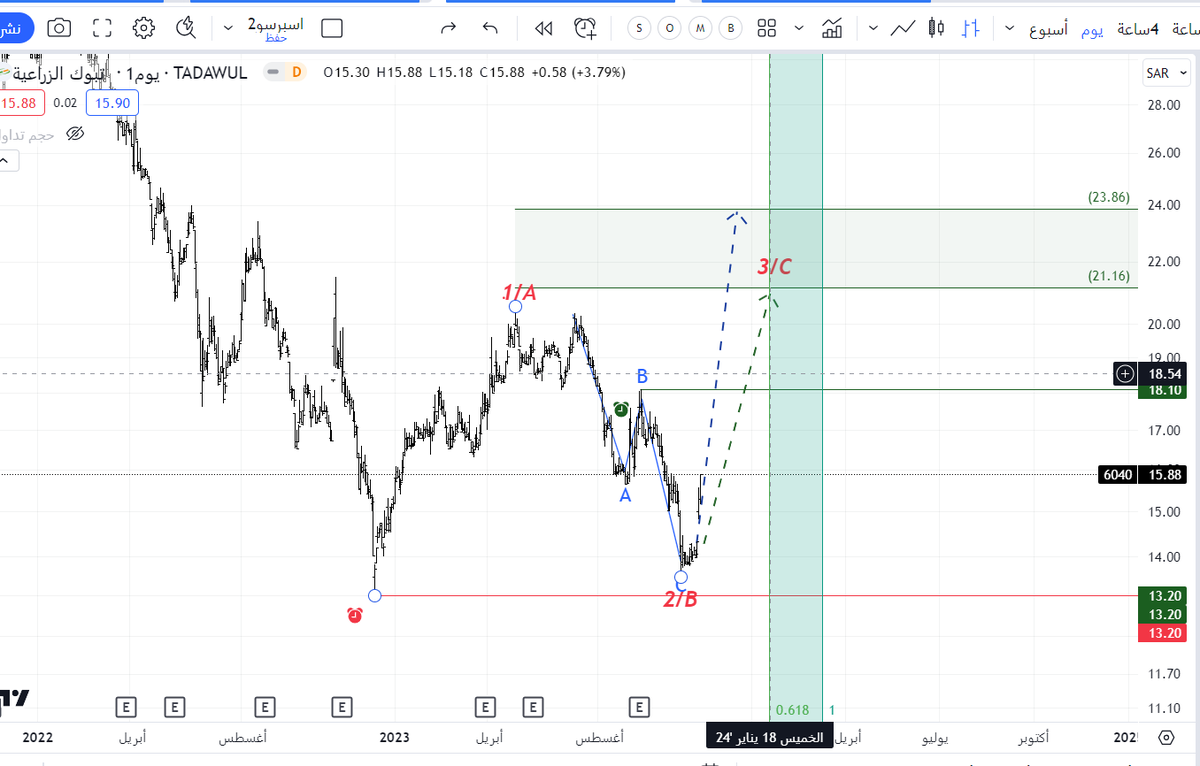Select anchor circle at 1/A peak
Image resolution: width=1200 pixels, height=766 pixels.
coord(515,306)
